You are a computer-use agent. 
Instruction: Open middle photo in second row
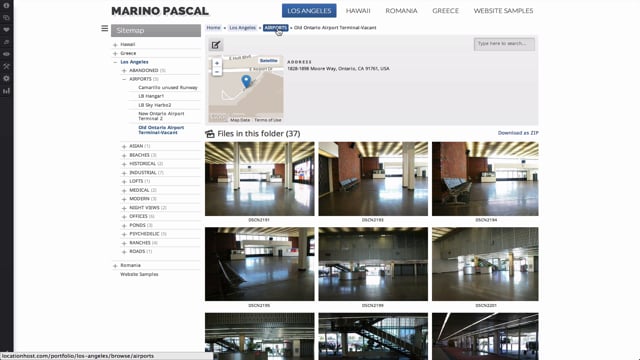tap(373, 264)
